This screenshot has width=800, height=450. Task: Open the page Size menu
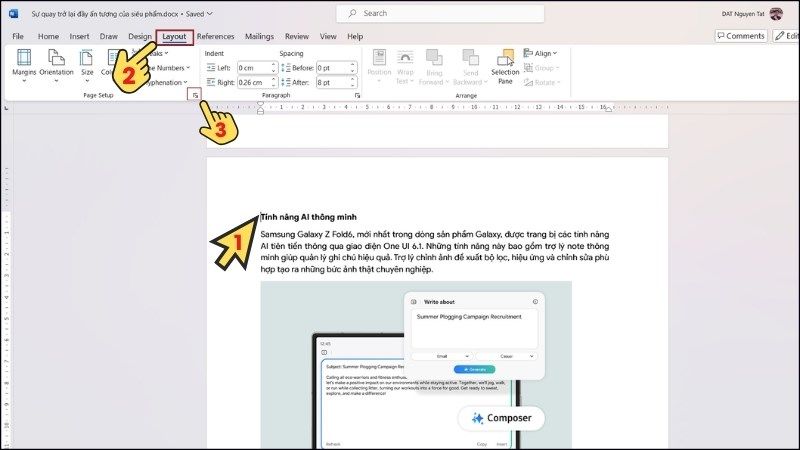[x=87, y=65]
